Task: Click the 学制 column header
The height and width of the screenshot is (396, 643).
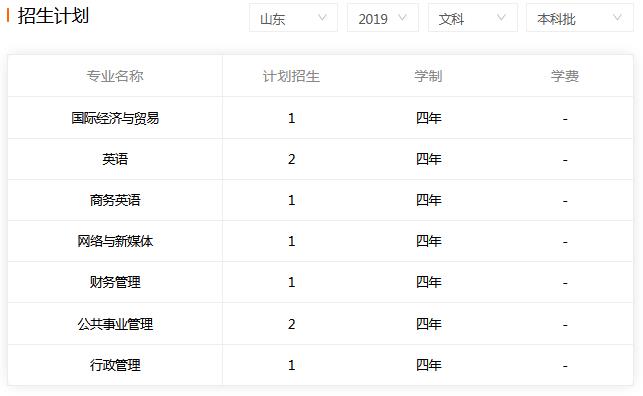Action: [428, 76]
